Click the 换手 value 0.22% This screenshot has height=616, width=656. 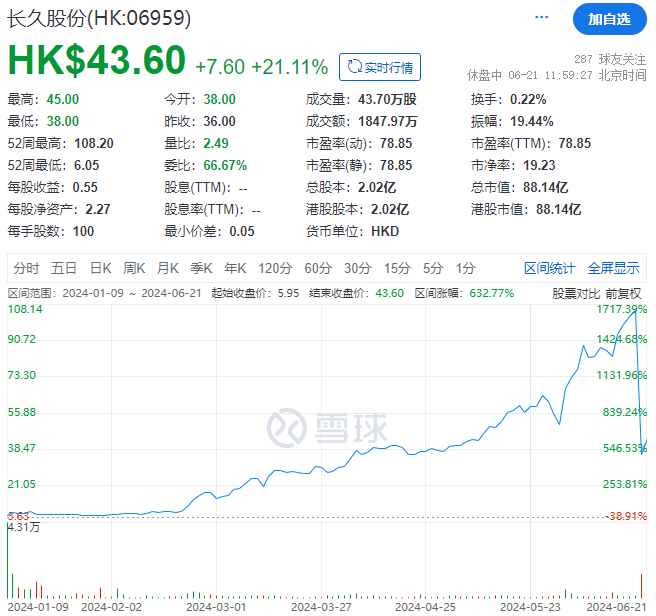[528, 99]
